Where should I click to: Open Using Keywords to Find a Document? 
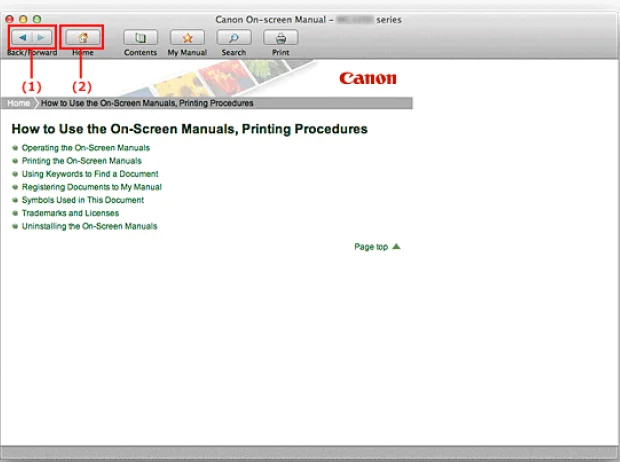tap(90, 174)
